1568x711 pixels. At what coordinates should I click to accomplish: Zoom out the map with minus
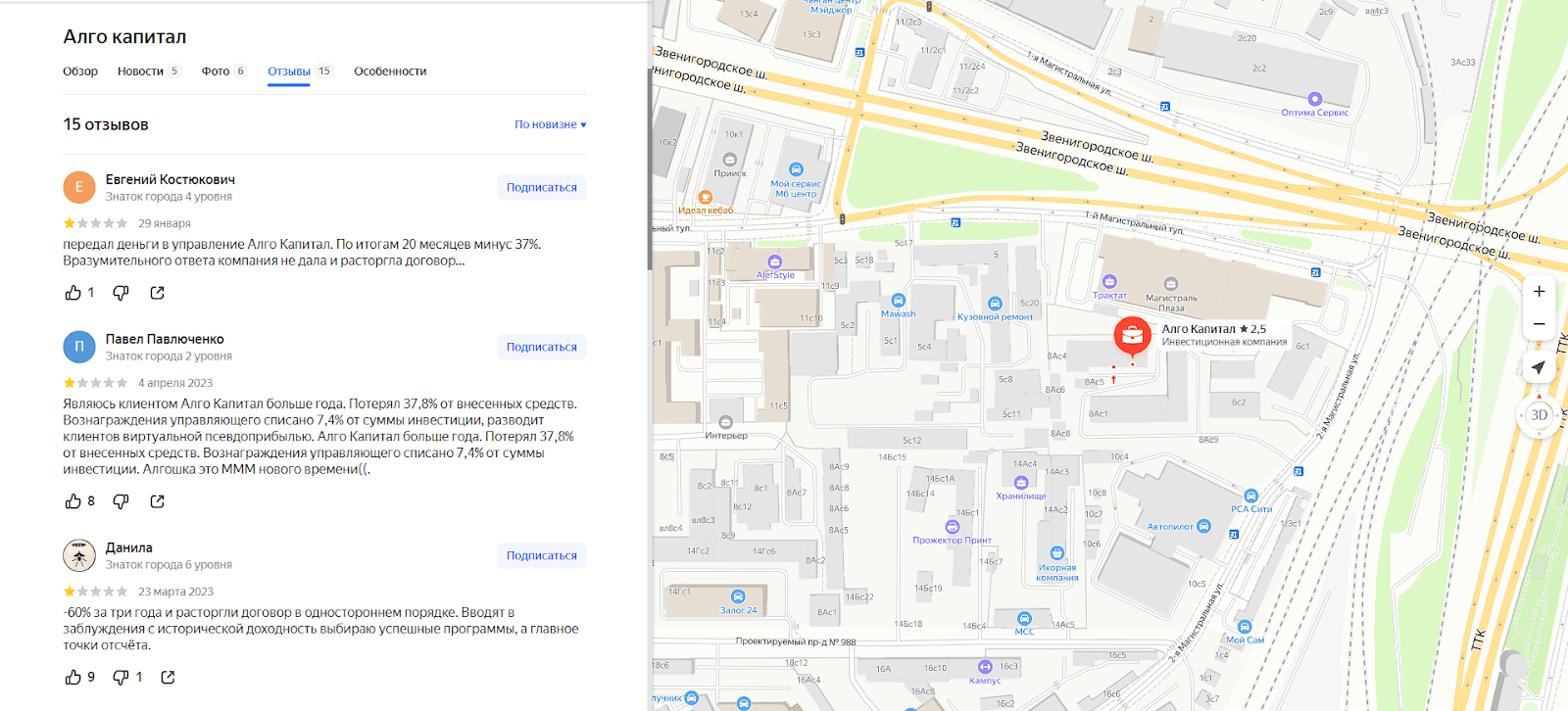coord(1539,324)
